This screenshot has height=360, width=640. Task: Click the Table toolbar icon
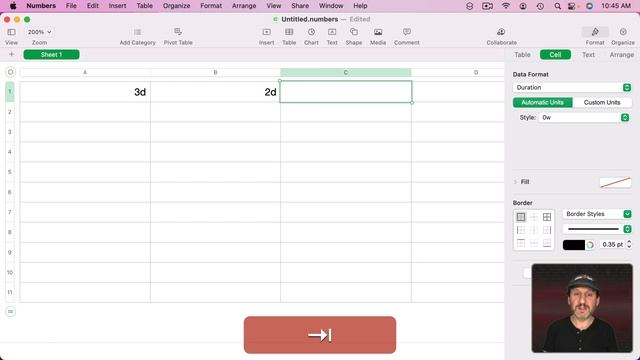click(289, 32)
